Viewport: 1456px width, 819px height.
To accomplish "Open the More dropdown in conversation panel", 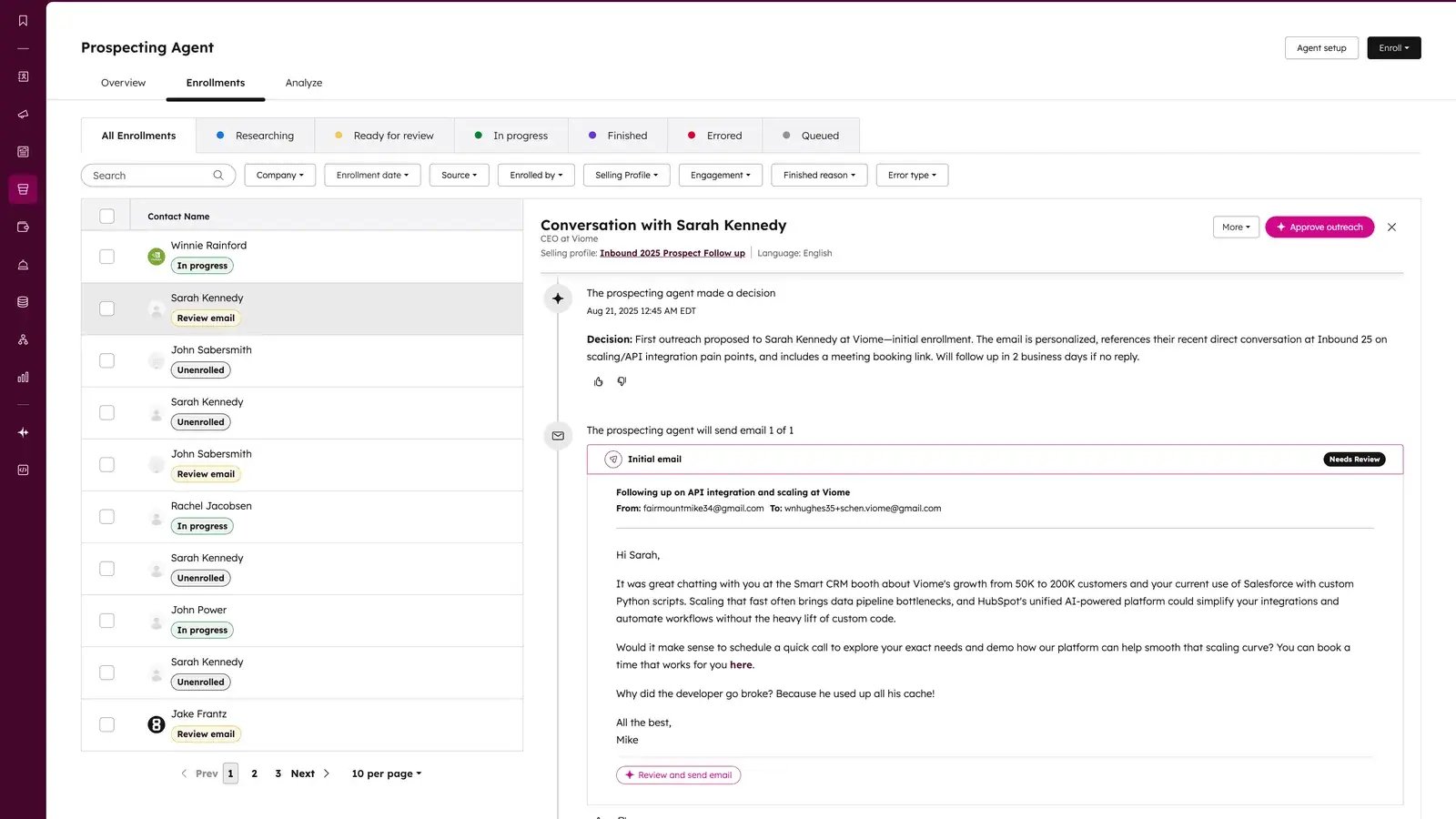I will [1236, 227].
